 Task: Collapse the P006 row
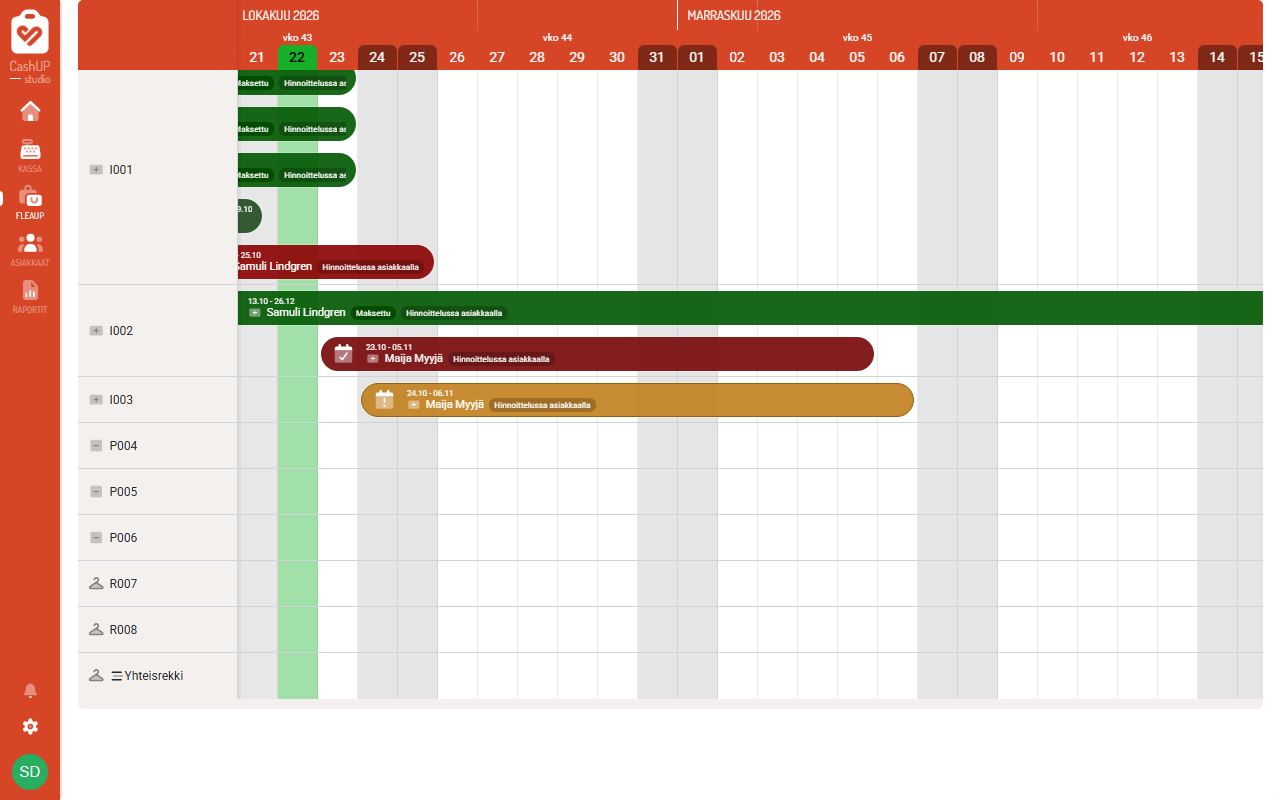pyautogui.click(x=96, y=538)
